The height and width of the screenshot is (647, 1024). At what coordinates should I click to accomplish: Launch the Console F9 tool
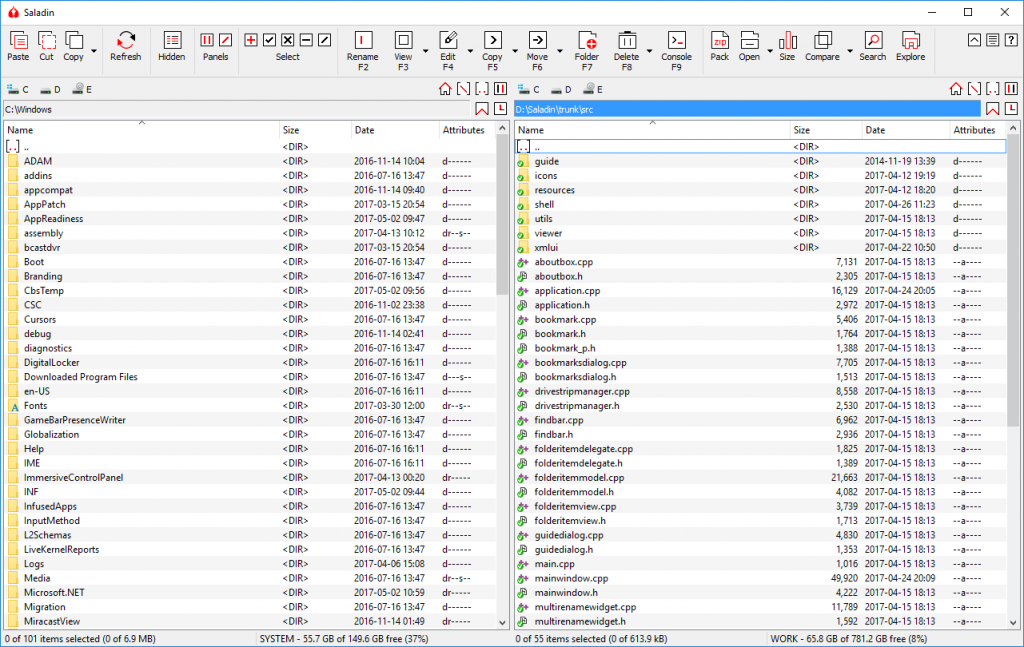point(676,51)
